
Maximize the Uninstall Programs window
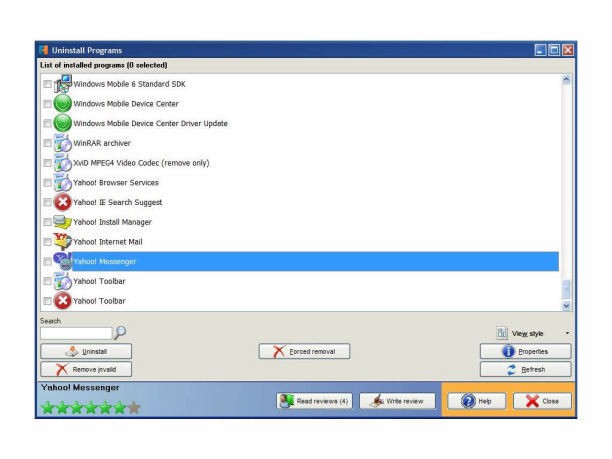554,50
